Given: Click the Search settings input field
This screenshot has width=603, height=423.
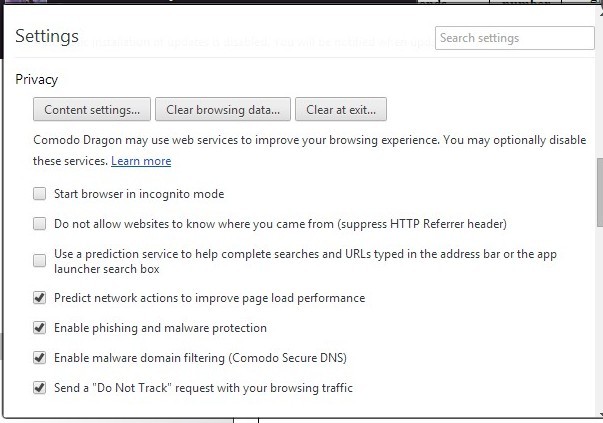Looking at the screenshot, I should (500, 38).
